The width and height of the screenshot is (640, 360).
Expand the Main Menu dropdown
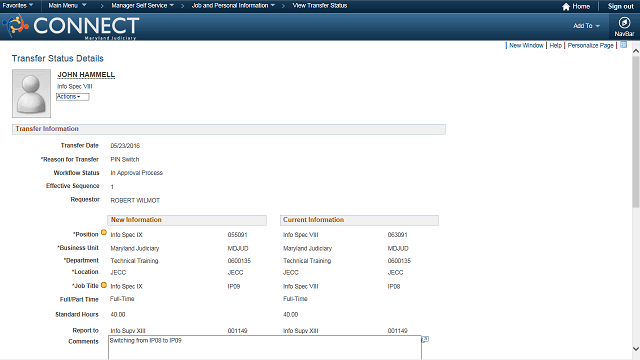(67, 6)
